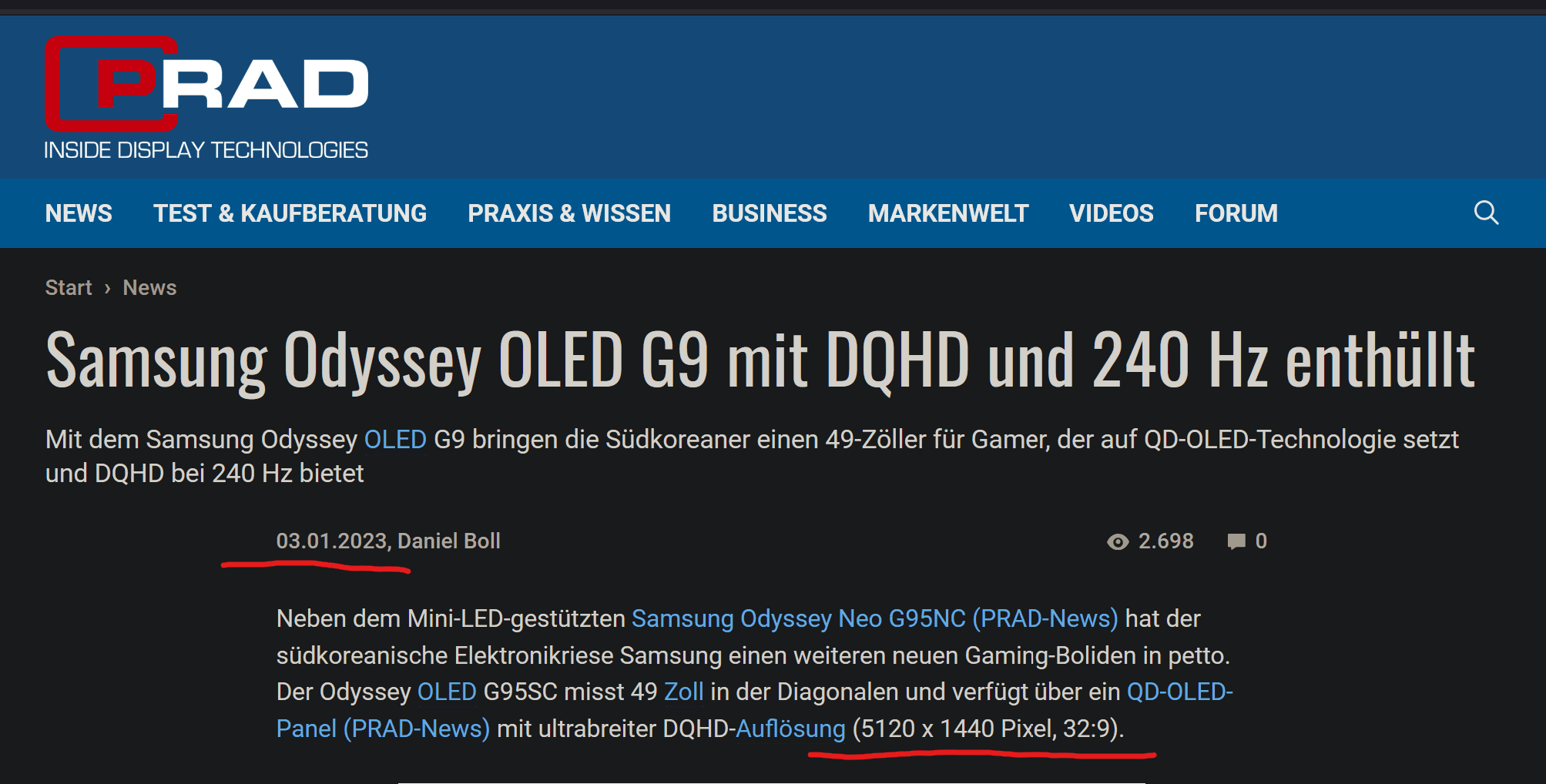Open the TEST & KAUFBERATUNG menu

click(x=290, y=213)
